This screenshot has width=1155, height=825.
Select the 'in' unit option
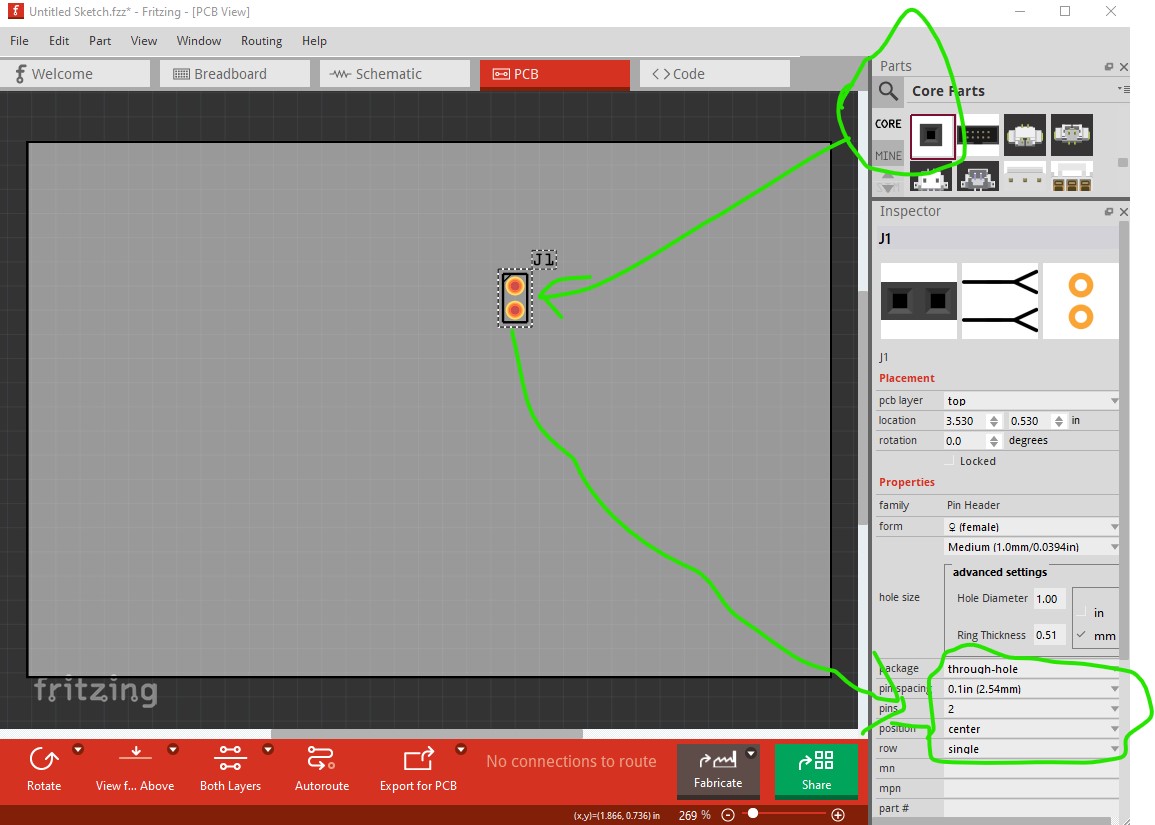point(1082,613)
